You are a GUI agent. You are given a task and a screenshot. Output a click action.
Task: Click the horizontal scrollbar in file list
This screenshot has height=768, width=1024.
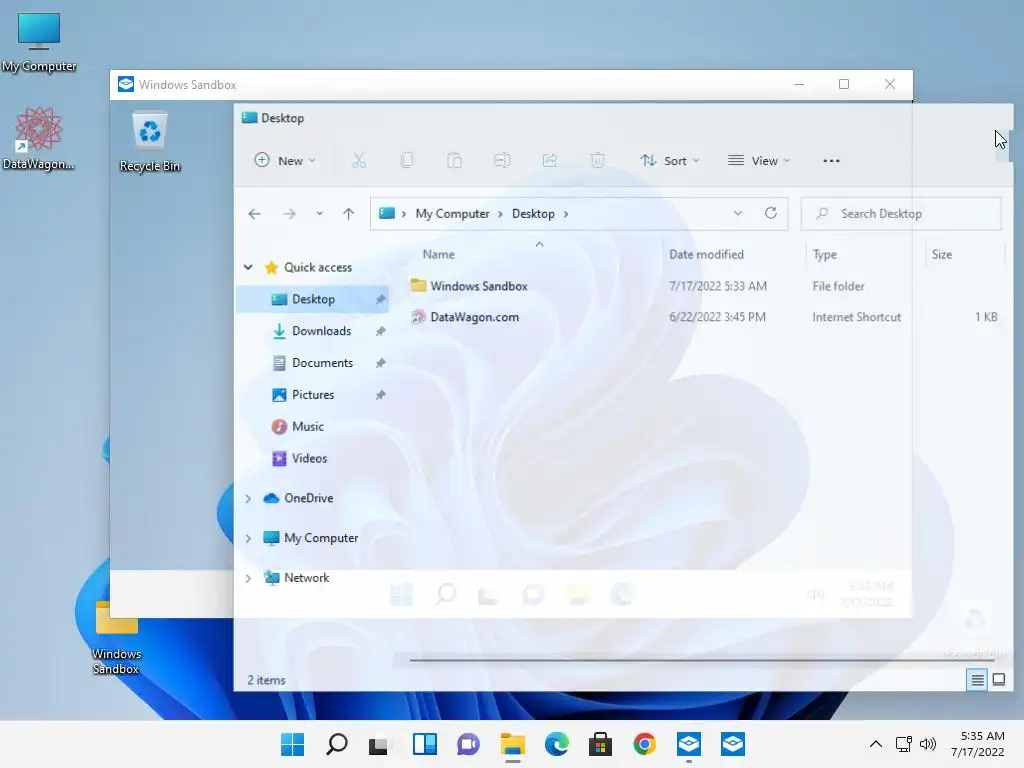[701, 660]
